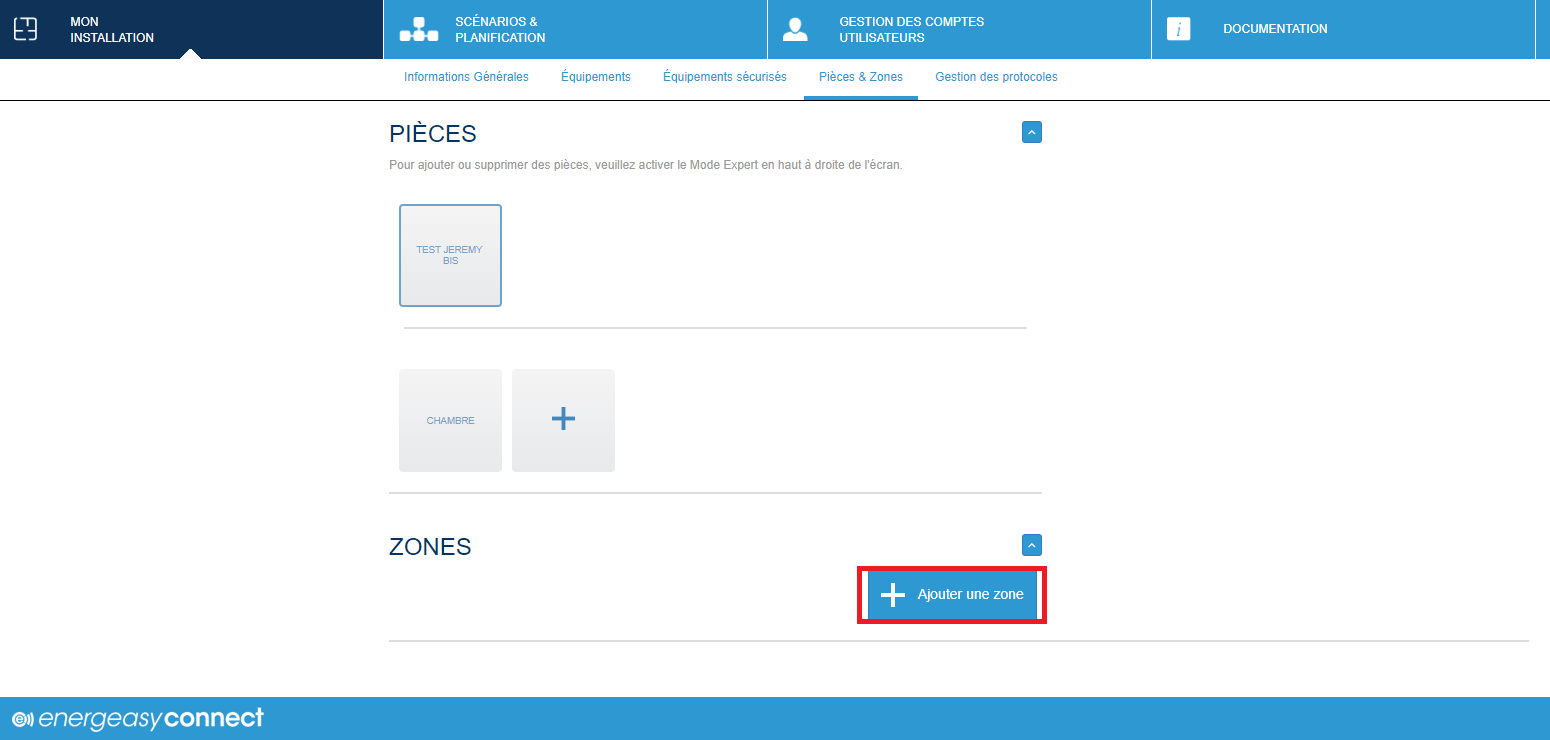The height and width of the screenshot is (740, 1550).
Task: Open the Gestion des protocoles tab
Action: pyautogui.click(x=996, y=77)
